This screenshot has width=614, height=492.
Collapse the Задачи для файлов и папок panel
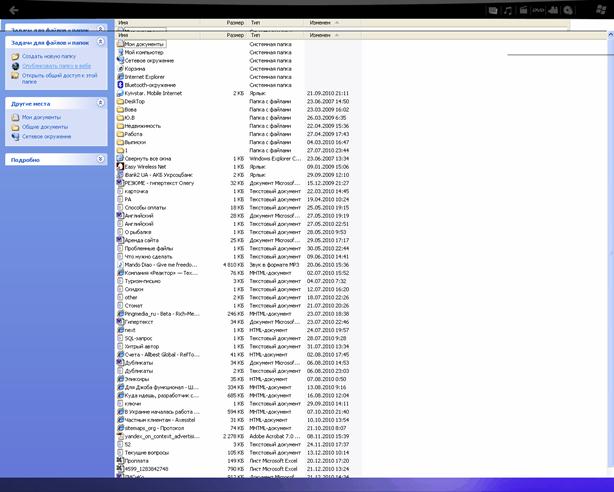click(x=101, y=42)
